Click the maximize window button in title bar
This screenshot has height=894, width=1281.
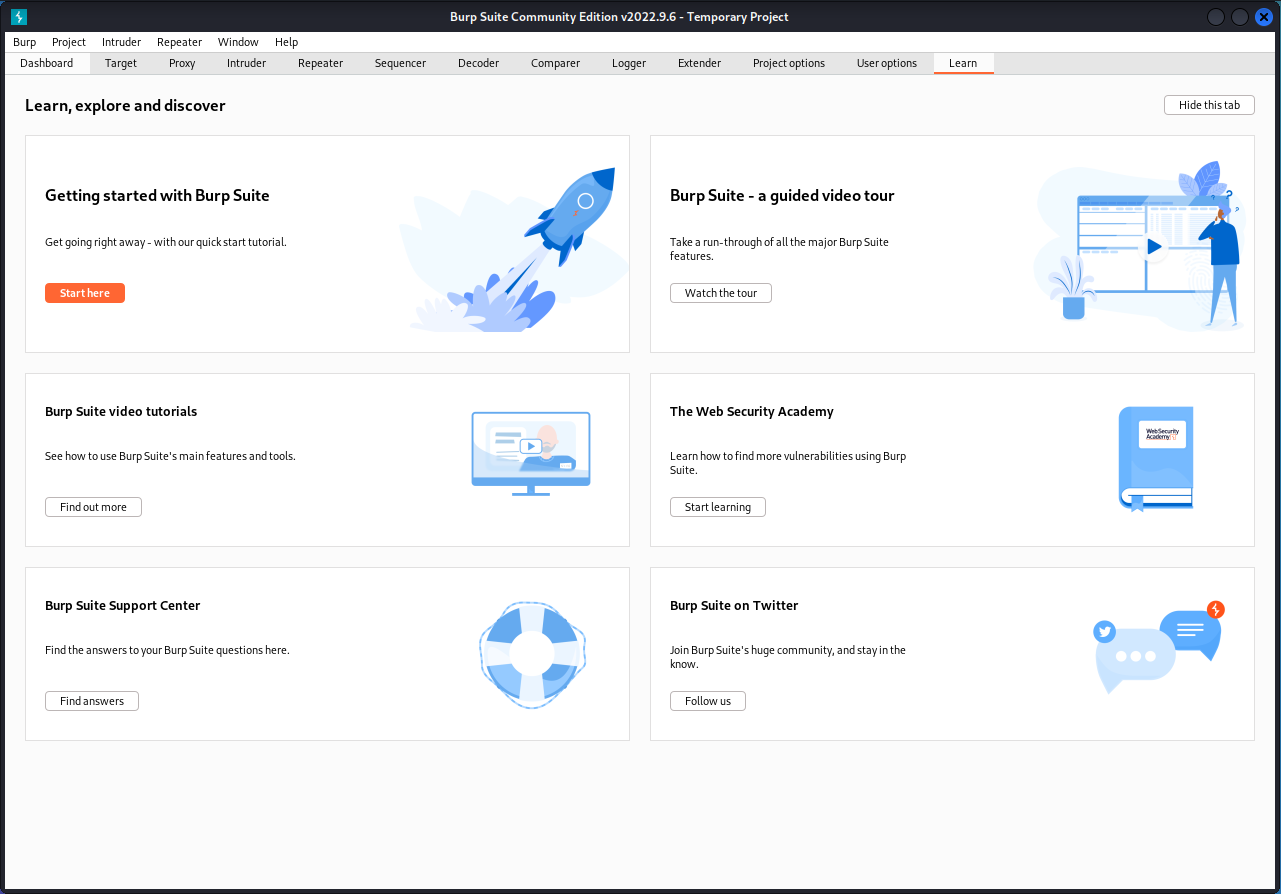click(1239, 17)
